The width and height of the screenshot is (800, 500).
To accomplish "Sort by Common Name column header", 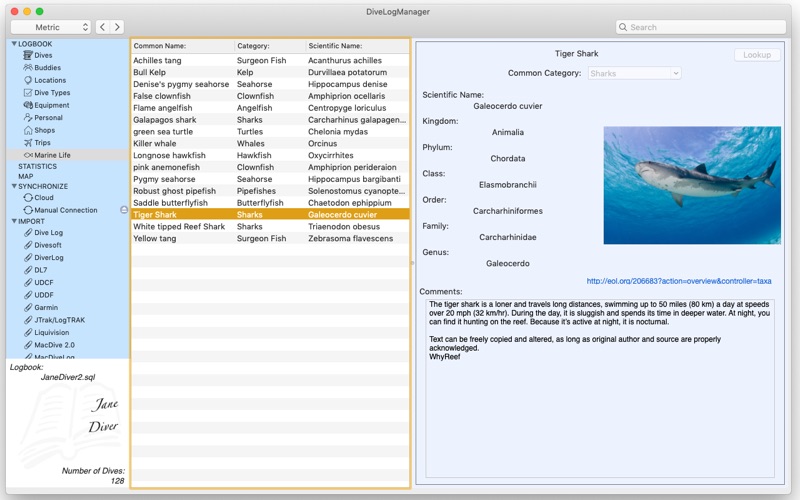I will click(x=183, y=46).
